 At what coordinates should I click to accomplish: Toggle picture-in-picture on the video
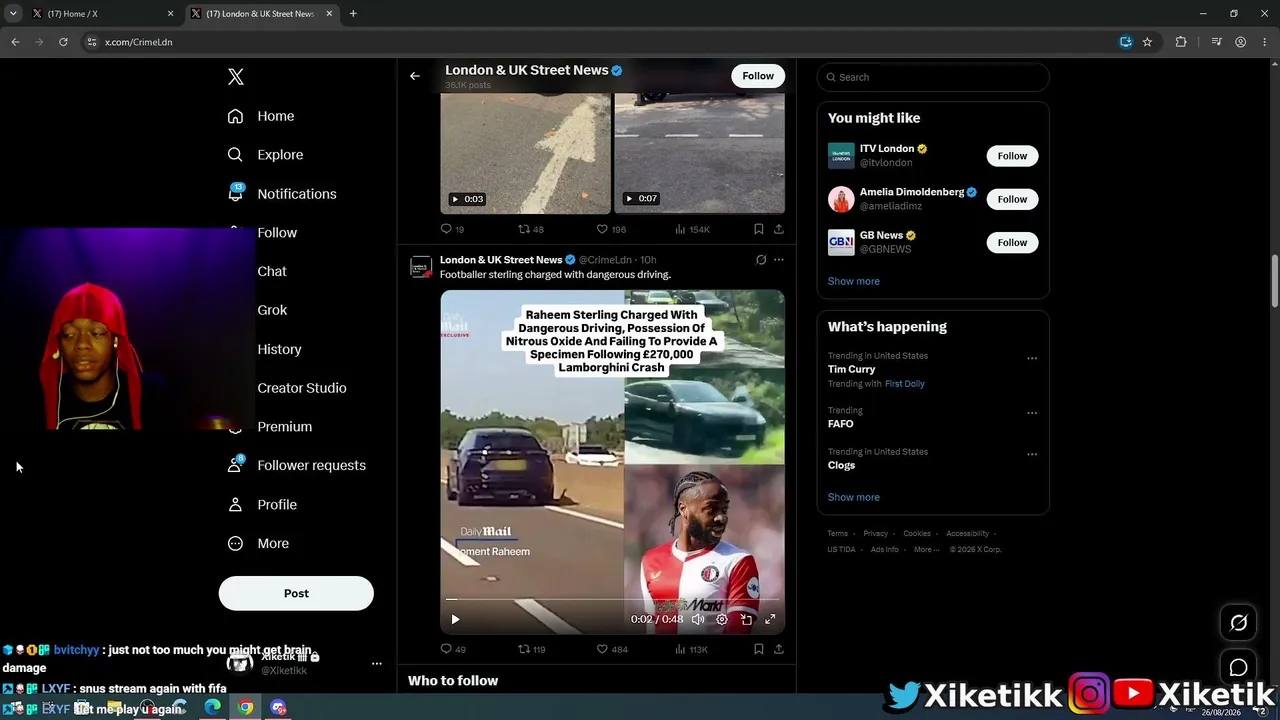tap(746, 619)
